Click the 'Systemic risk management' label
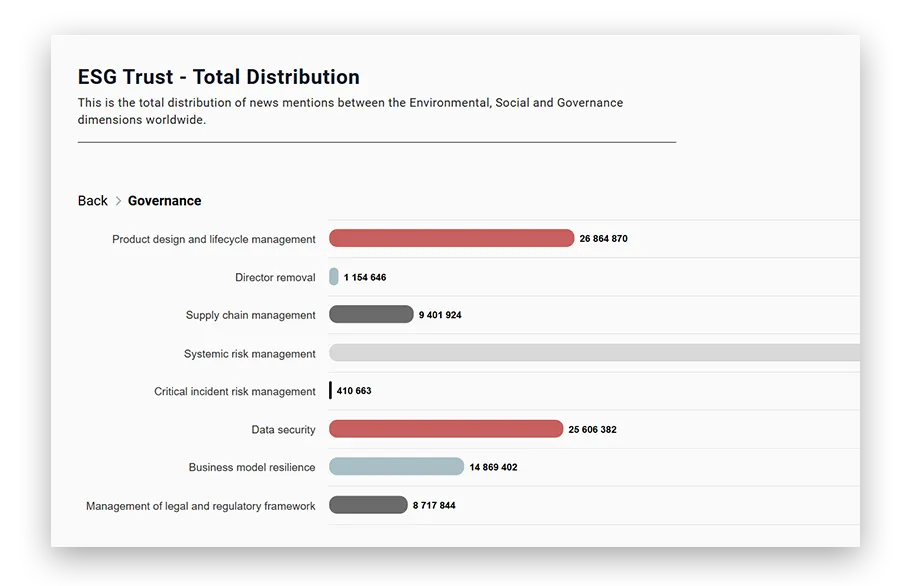The height and width of the screenshot is (586, 914). (249, 354)
